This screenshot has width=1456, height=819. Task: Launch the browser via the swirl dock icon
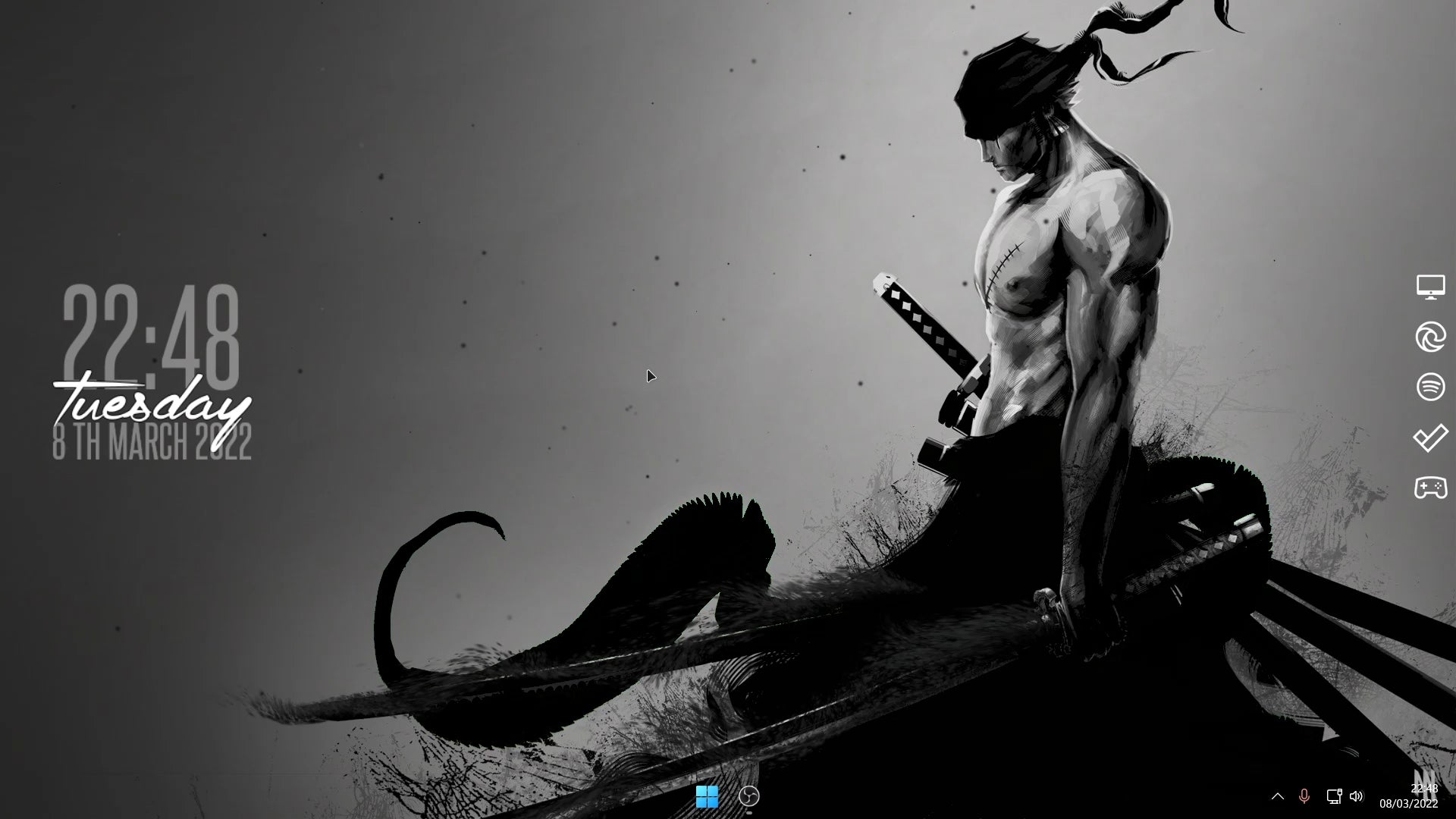tap(1430, 337)
